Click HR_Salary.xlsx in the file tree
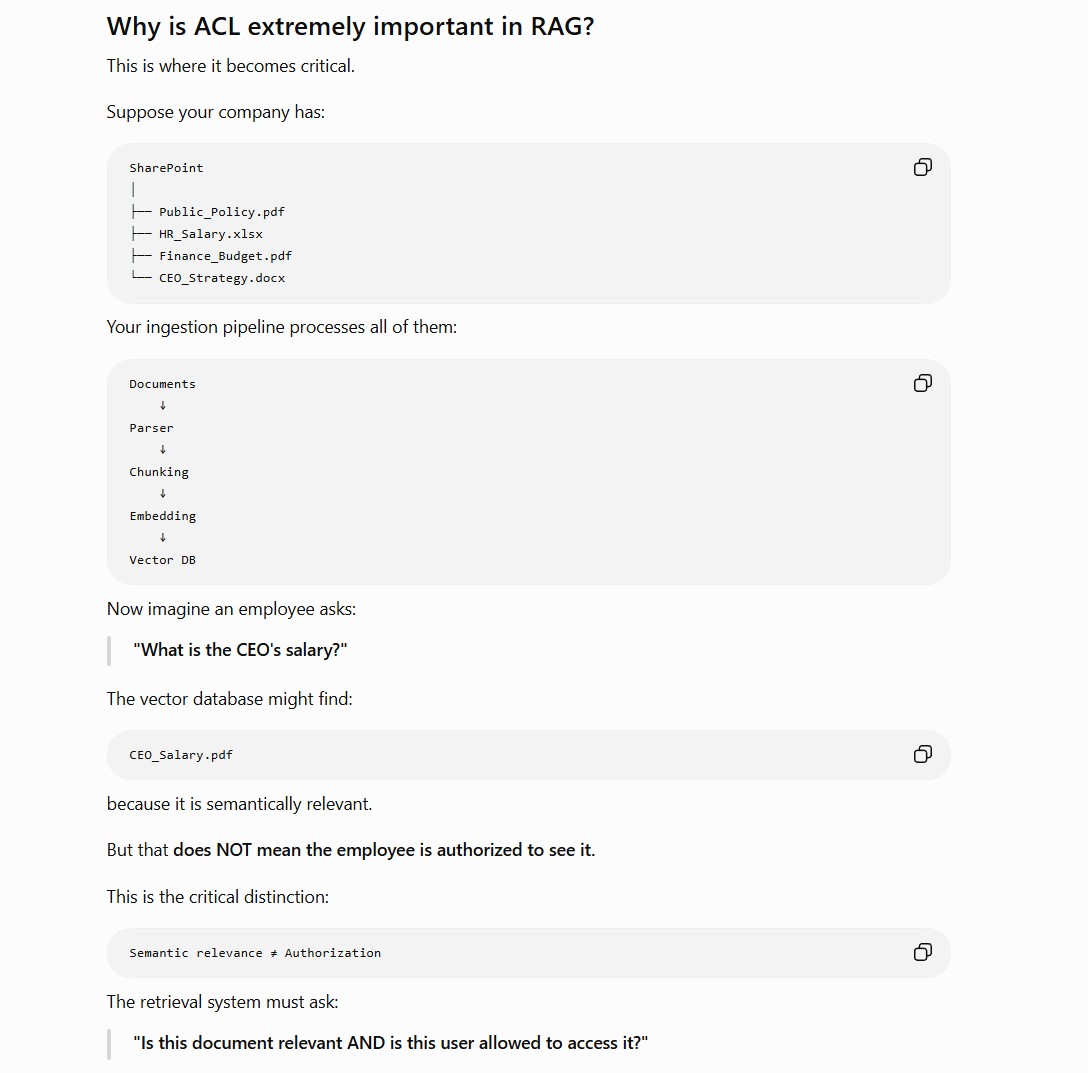 coord(210,234)
